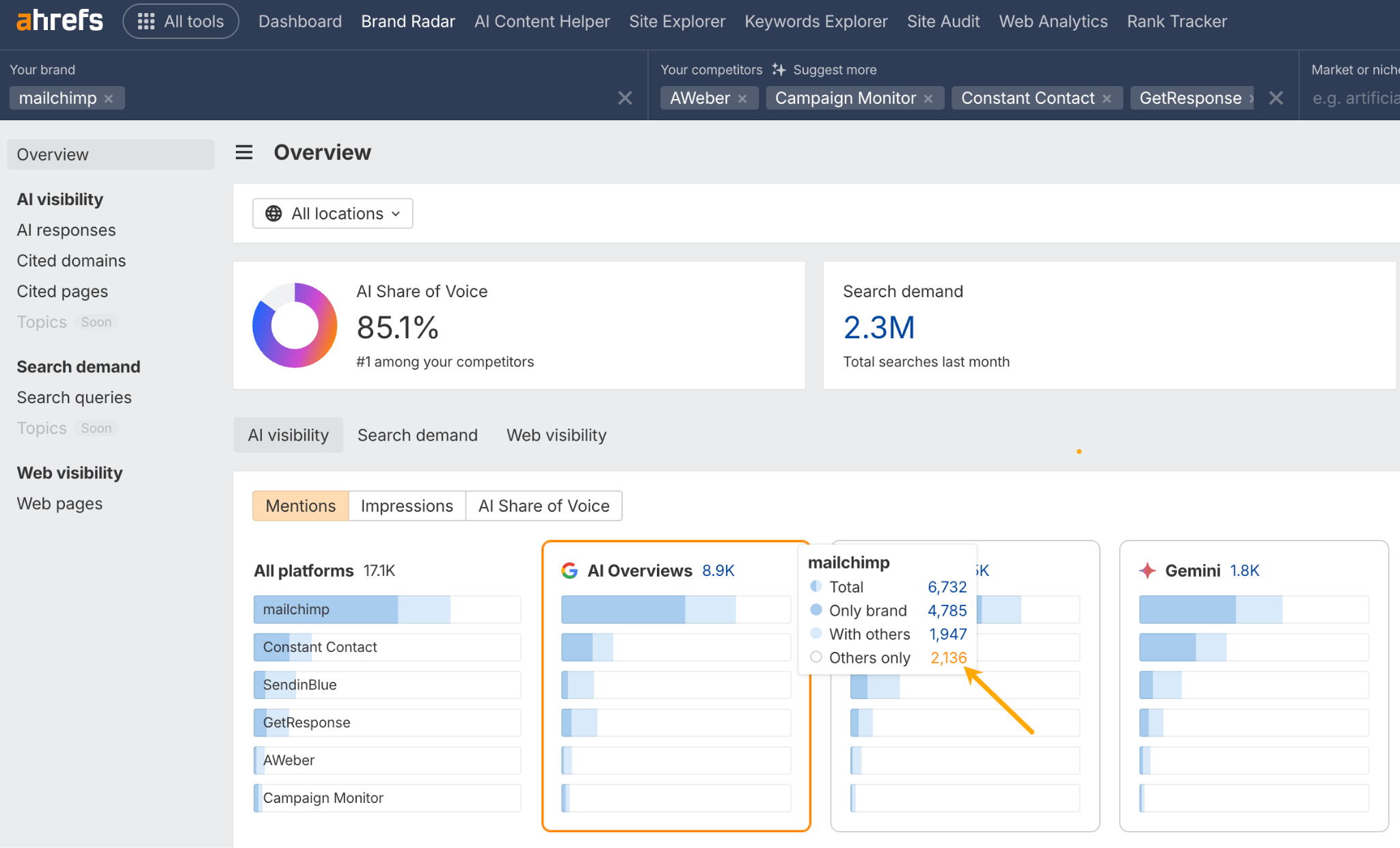
Task: Select the AI Share of Voice view
Action: (543, 506)
